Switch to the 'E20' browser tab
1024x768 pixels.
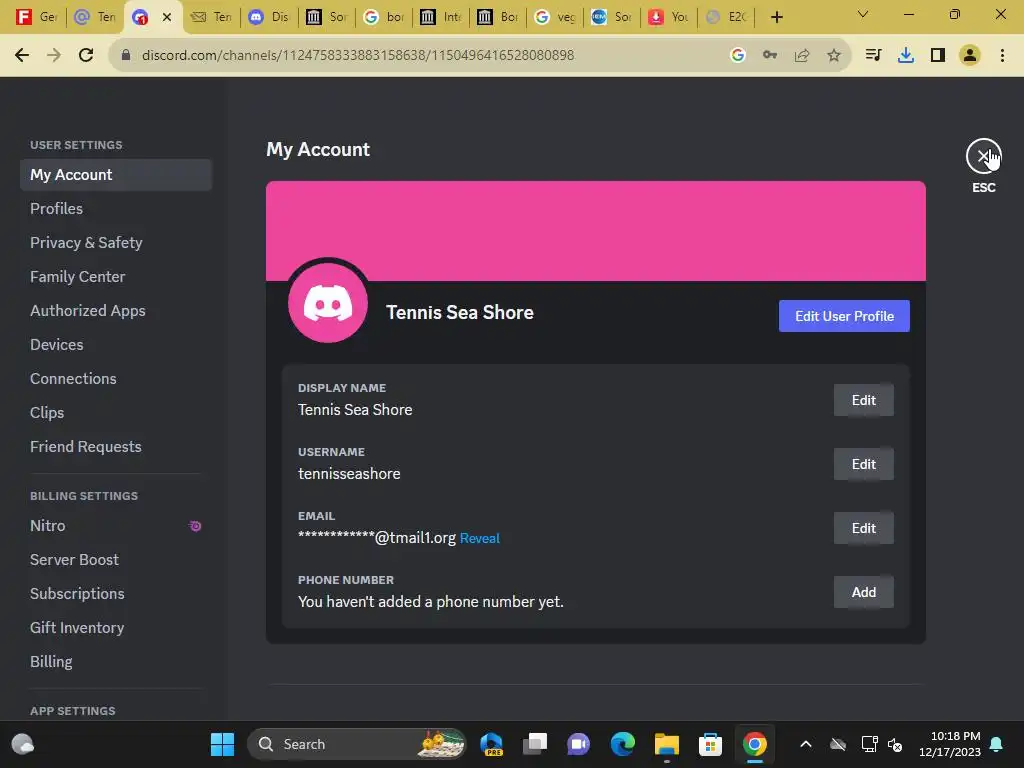pyautogui.click(x=726, y=17)
